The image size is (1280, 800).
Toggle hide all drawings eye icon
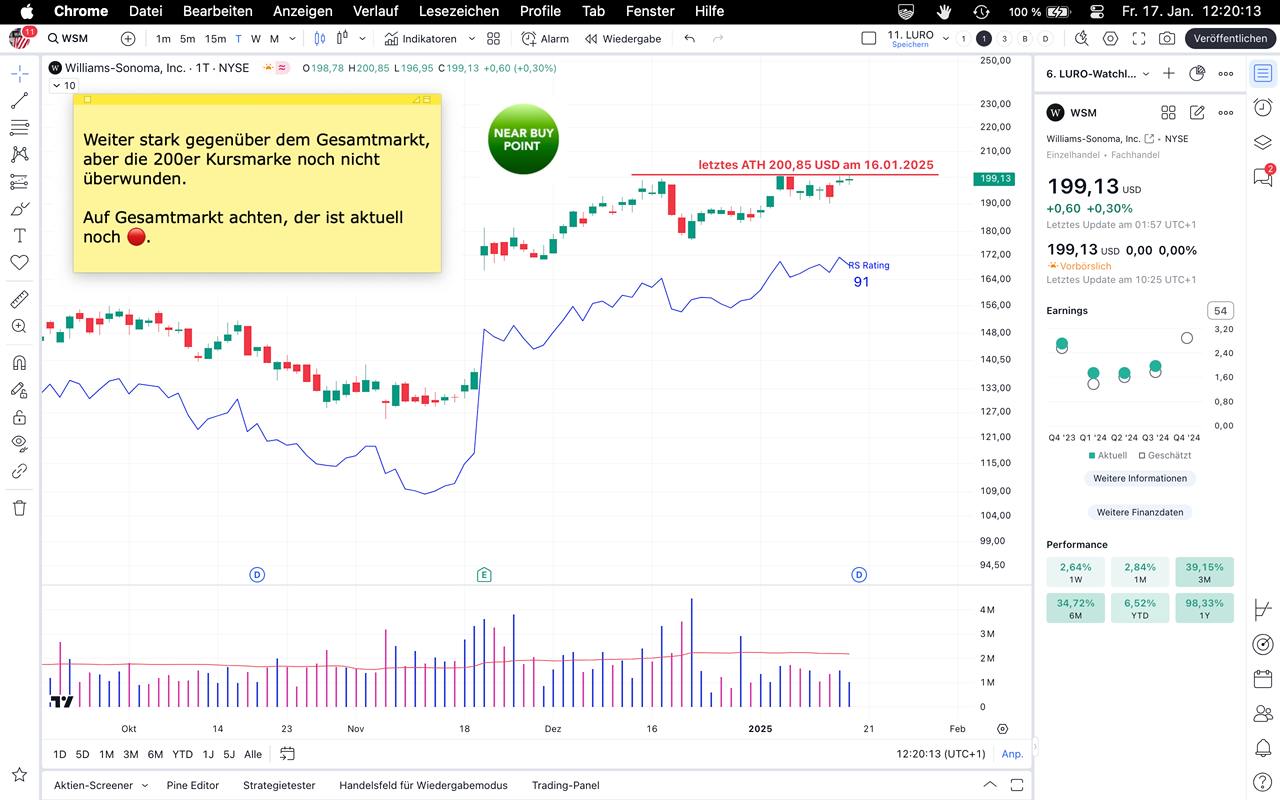tap(19, 442)
